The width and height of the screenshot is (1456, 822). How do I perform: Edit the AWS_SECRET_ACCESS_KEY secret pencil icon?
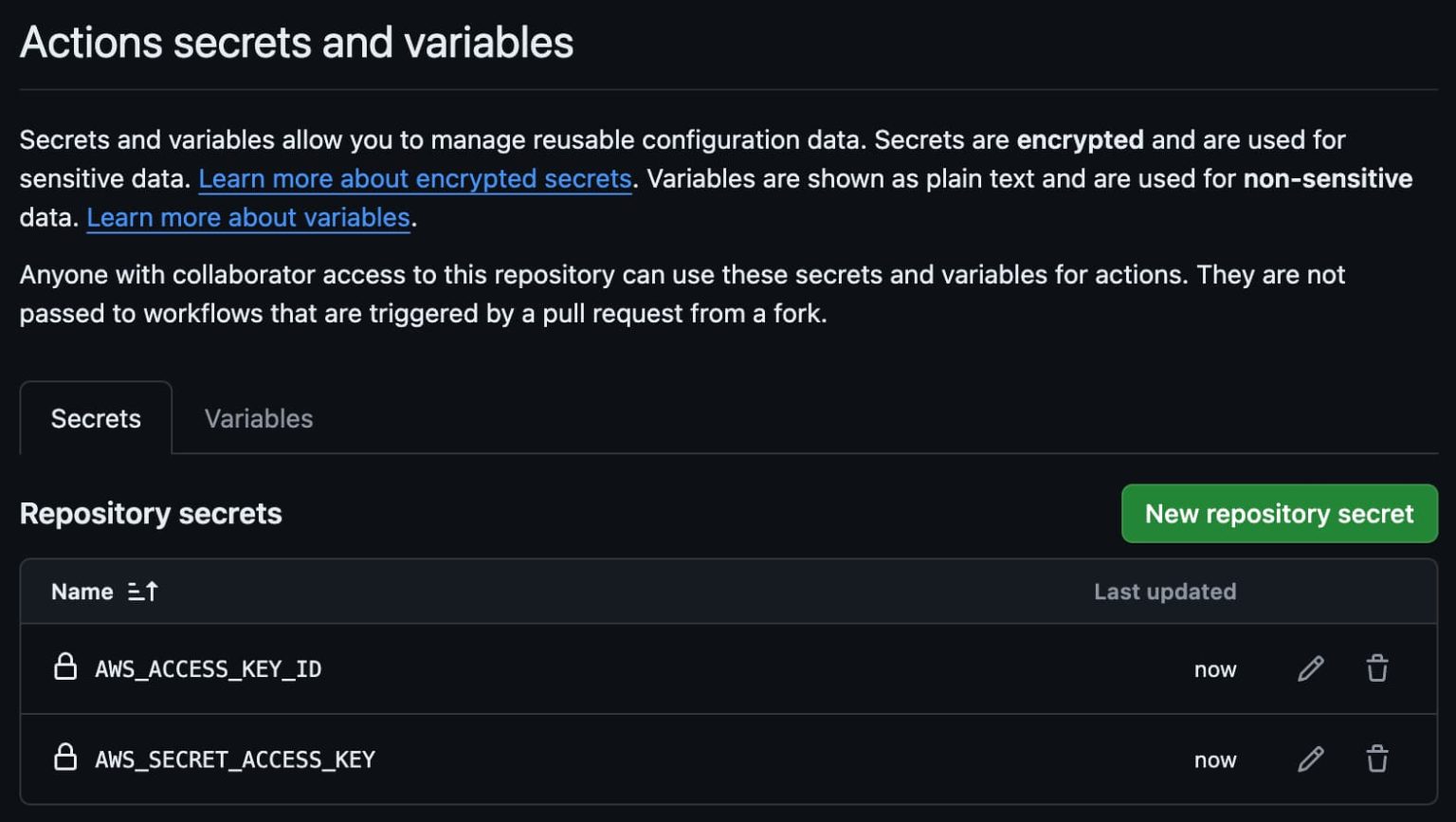click(x=1310, y=758)
